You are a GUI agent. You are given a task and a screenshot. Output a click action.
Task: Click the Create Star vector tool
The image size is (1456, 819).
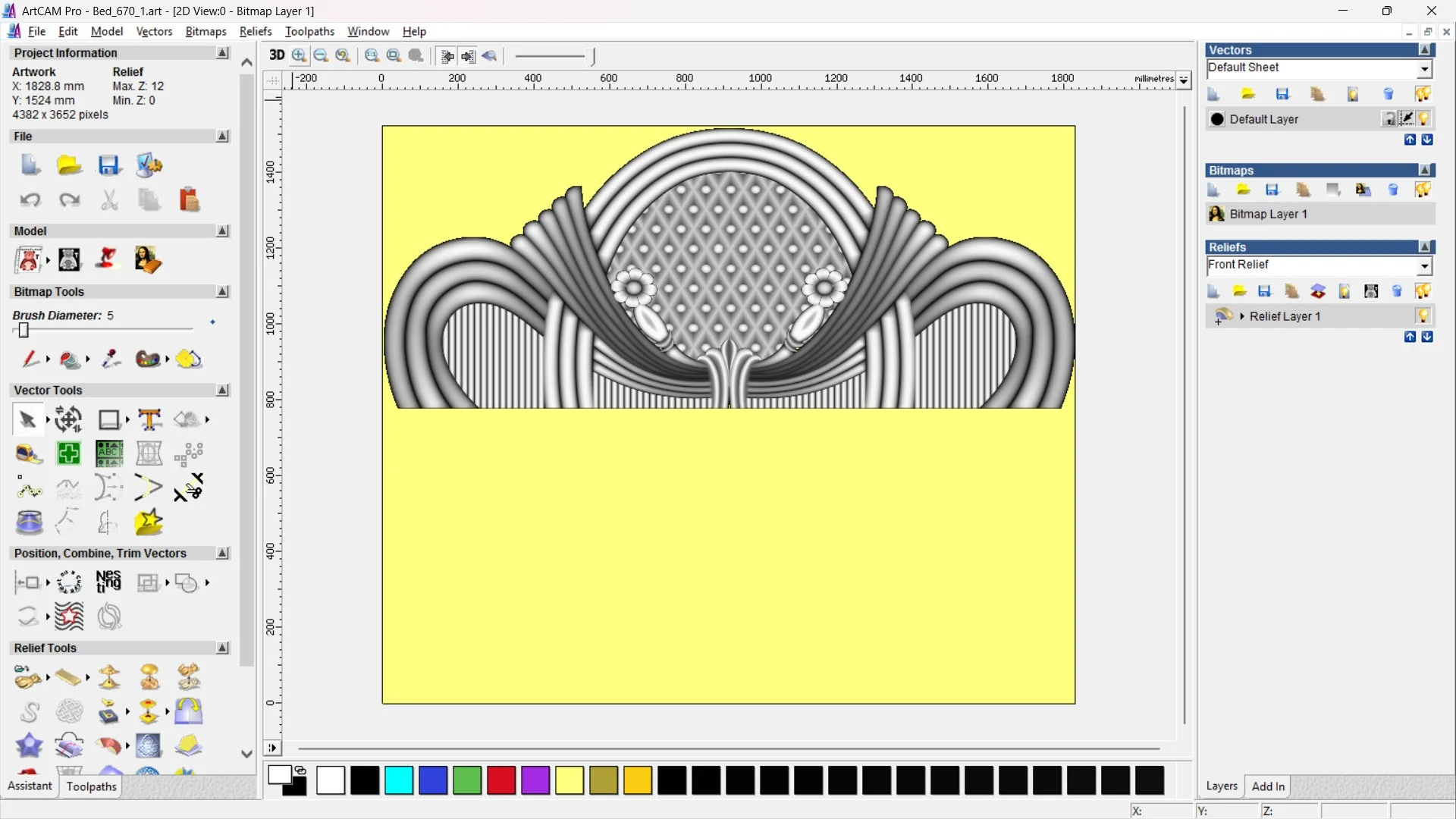(149, 522)
